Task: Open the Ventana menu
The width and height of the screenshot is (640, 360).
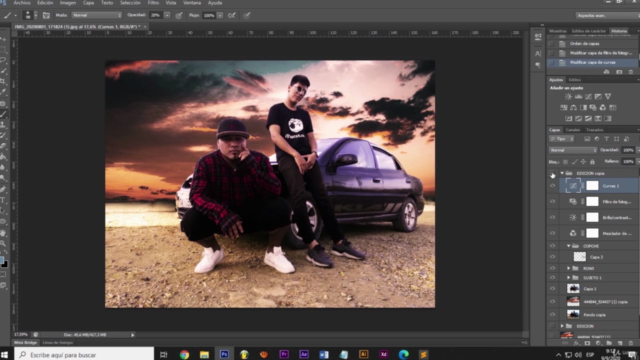Action: pos(192,3)
